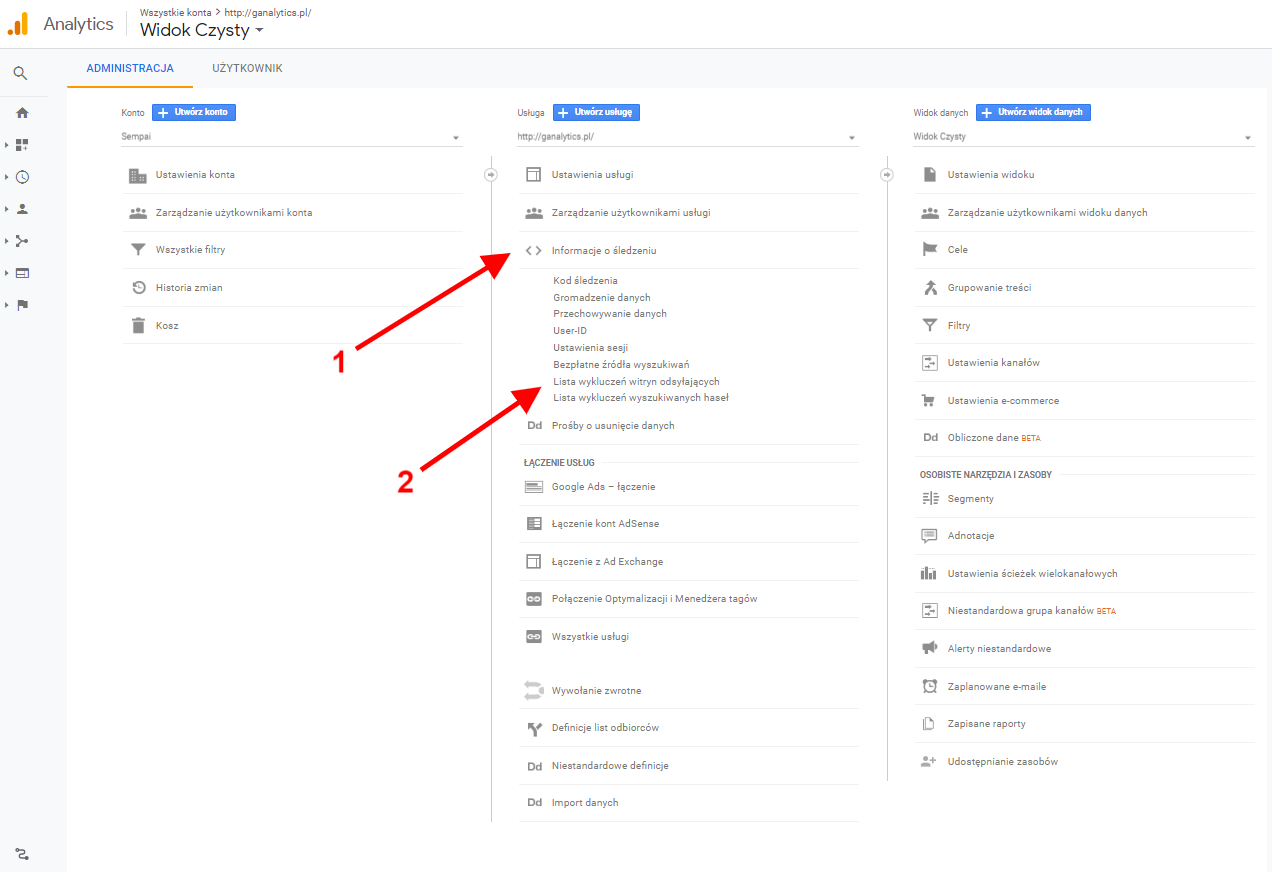
Task: Open Acquisition branching icon in sidebar
Action: [x=22, y=241]
